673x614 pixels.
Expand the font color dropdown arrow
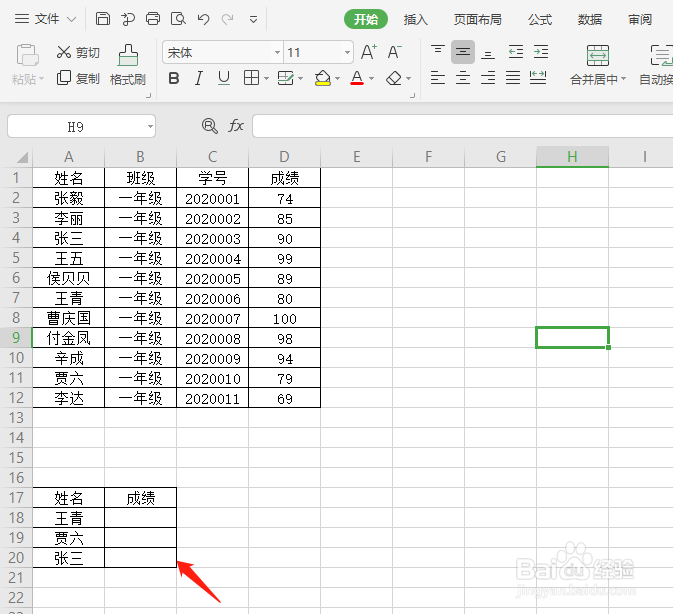click(x=371, y=79)
